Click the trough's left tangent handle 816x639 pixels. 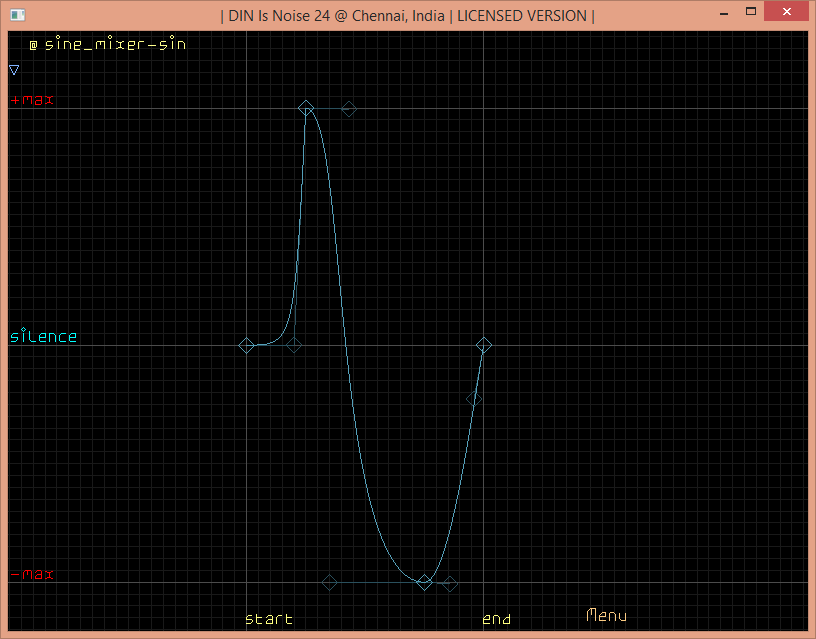[329, 582]
